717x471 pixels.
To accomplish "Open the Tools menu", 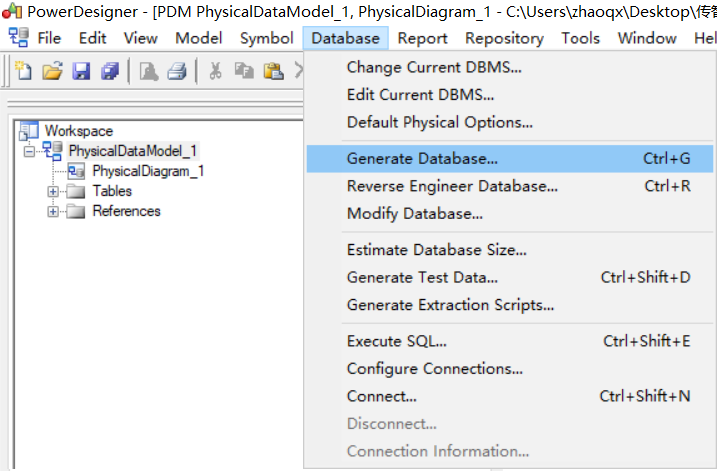I will click(580, 38).
